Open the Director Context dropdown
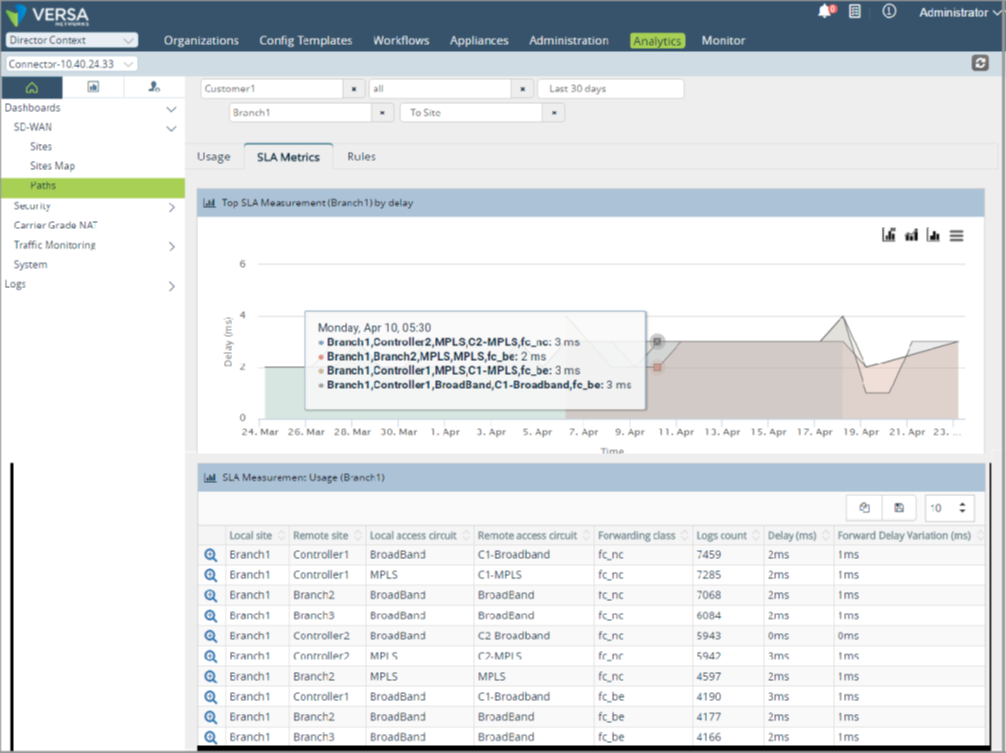 [72, 40]
